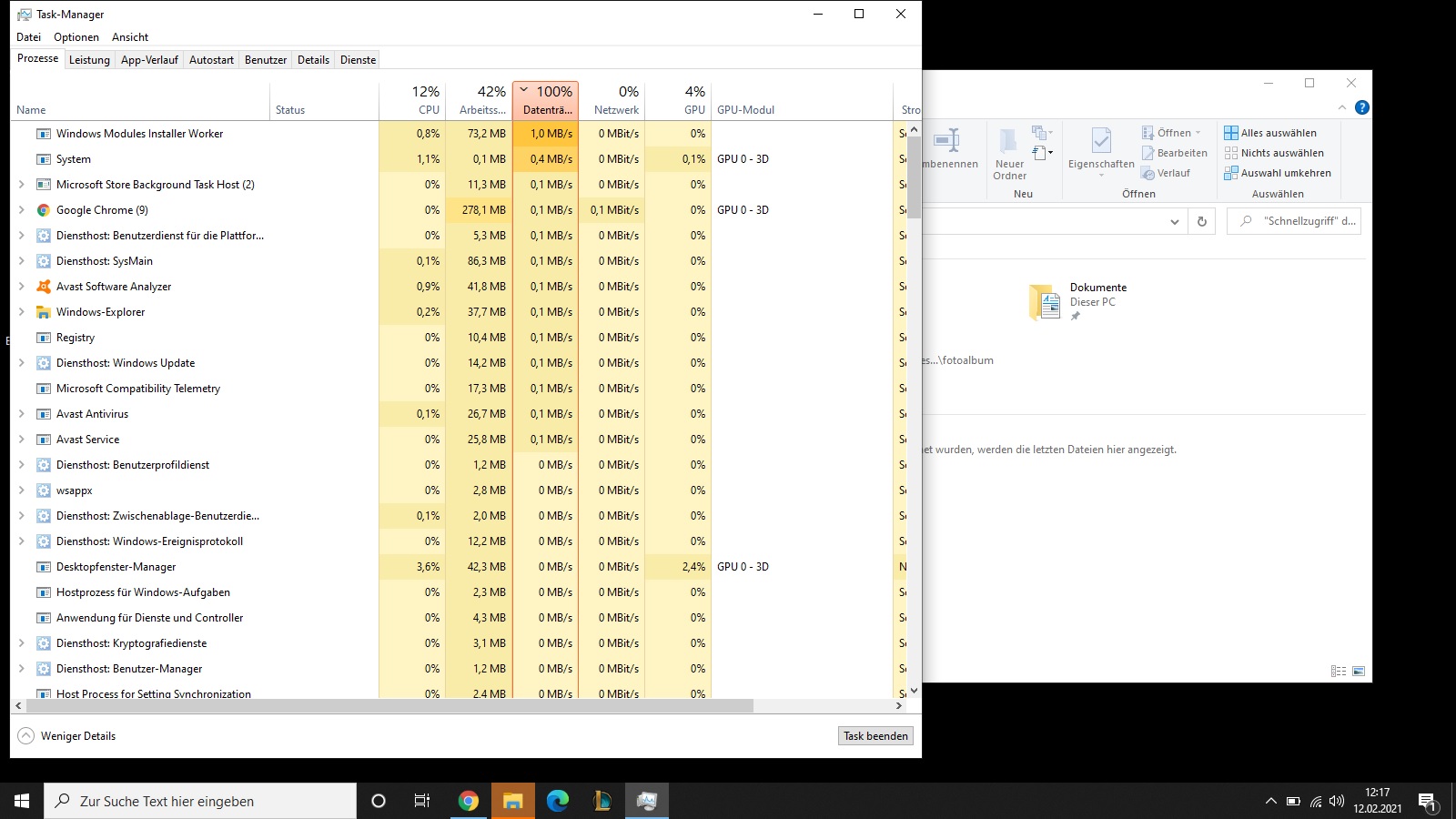1456x819 pixels.
Task: Sort processes by the Netzwerk column
Action: [x=612, y=100]
